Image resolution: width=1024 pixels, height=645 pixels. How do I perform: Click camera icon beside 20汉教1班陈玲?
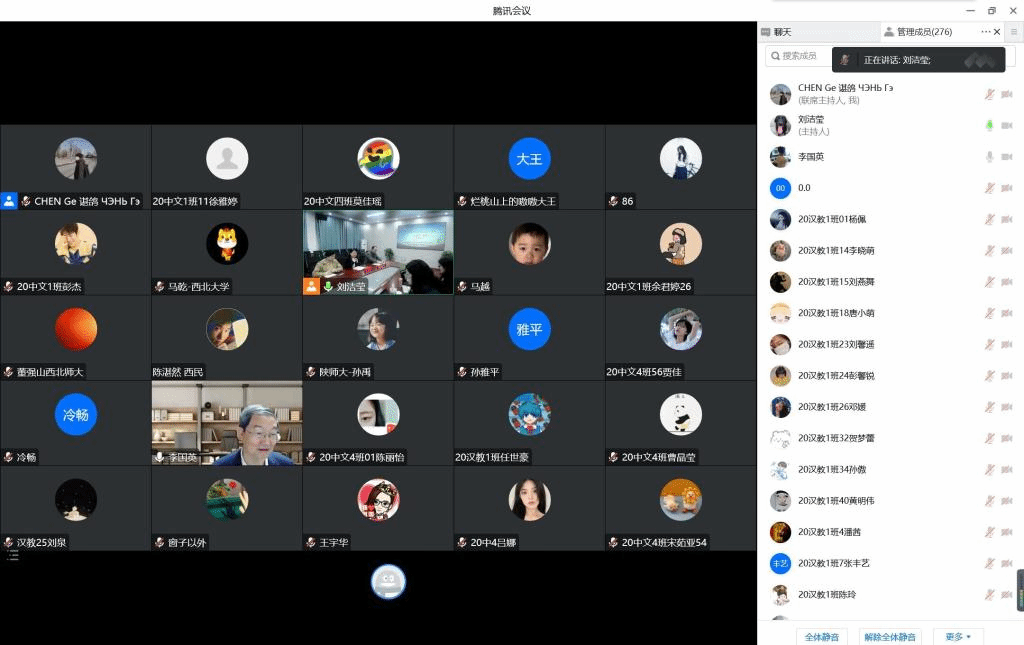(x=1006, y=594)
